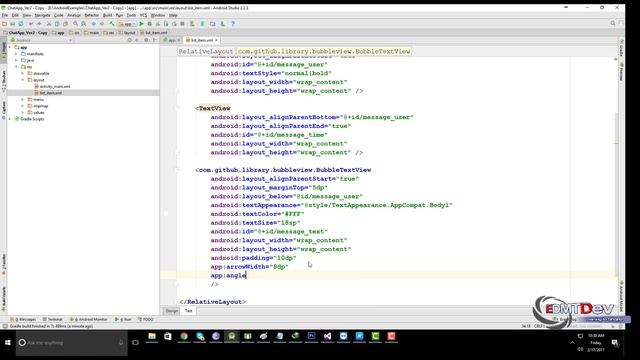Click RelativeLayout in XML breadcrumb
The width and height of the screenshot is (640, 360).
[206, 51]
